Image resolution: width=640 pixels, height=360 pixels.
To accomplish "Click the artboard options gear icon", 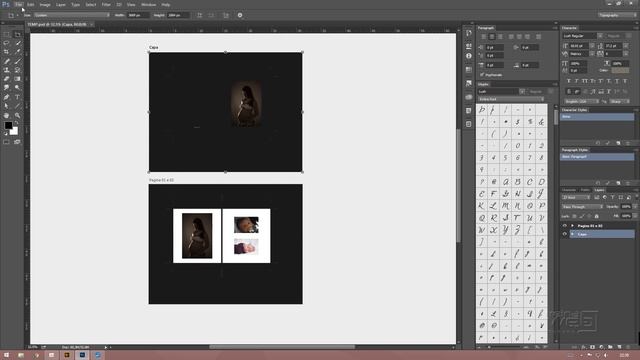I will click(240, 15).
